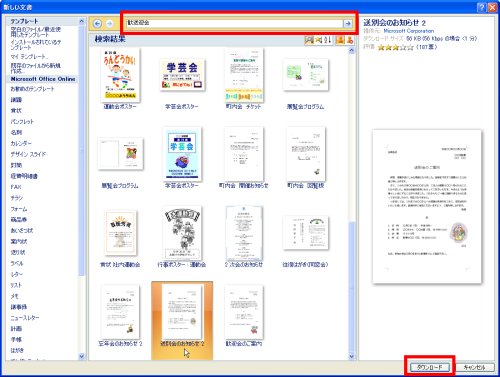Click the first orange person icon

point(340,40)
